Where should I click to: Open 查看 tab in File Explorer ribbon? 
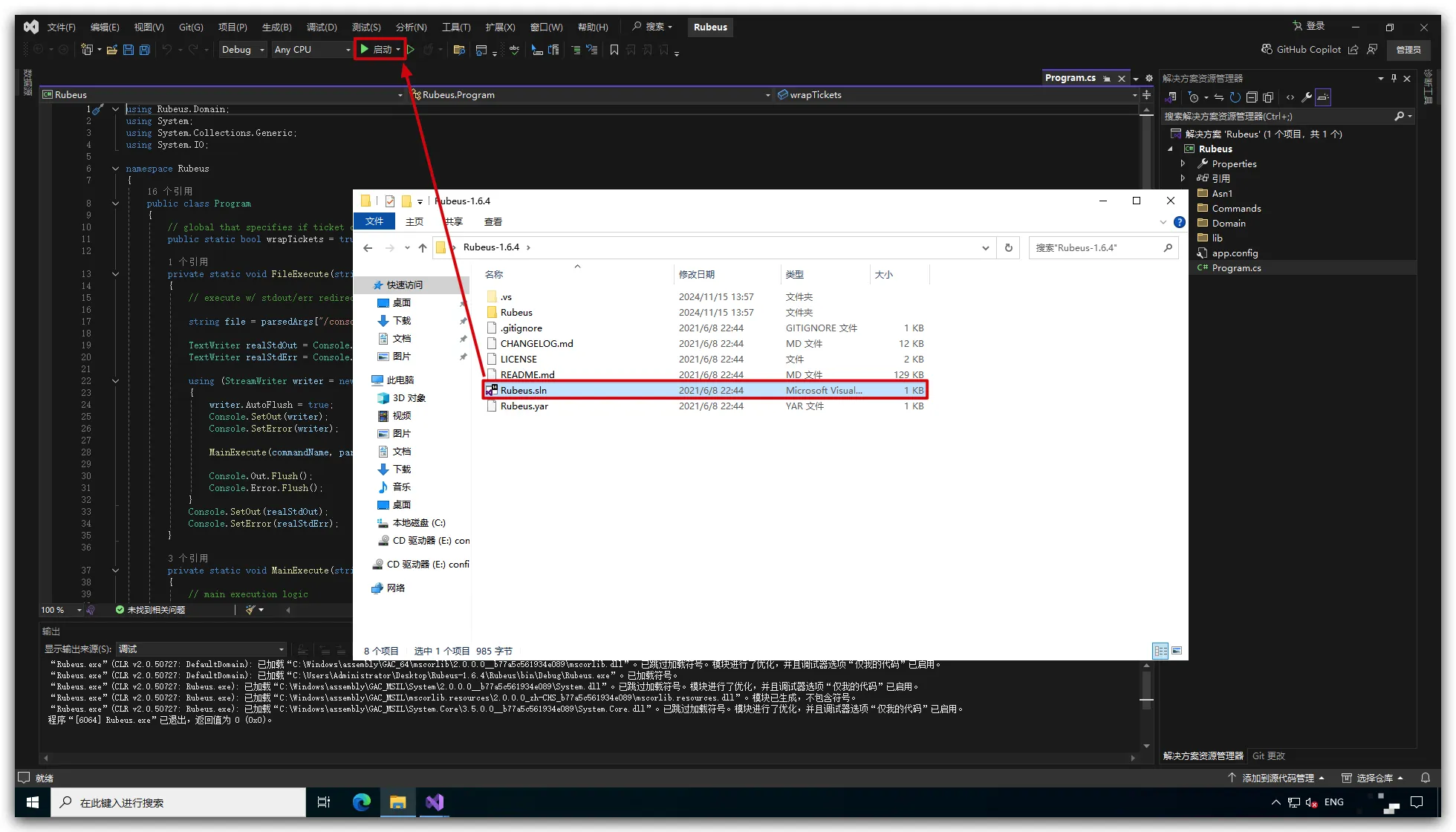tap(493, 221)
